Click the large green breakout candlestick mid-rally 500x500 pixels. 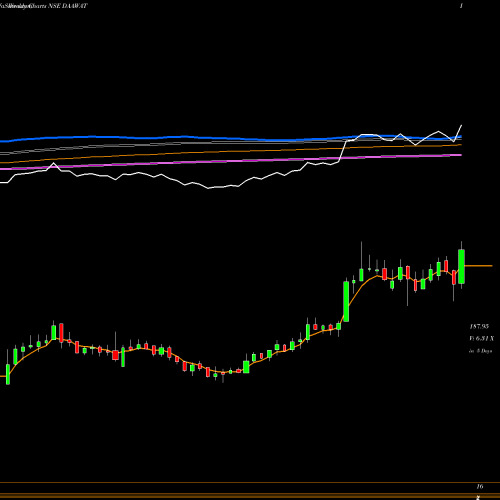pyautogui.click(x=346, y=302)
